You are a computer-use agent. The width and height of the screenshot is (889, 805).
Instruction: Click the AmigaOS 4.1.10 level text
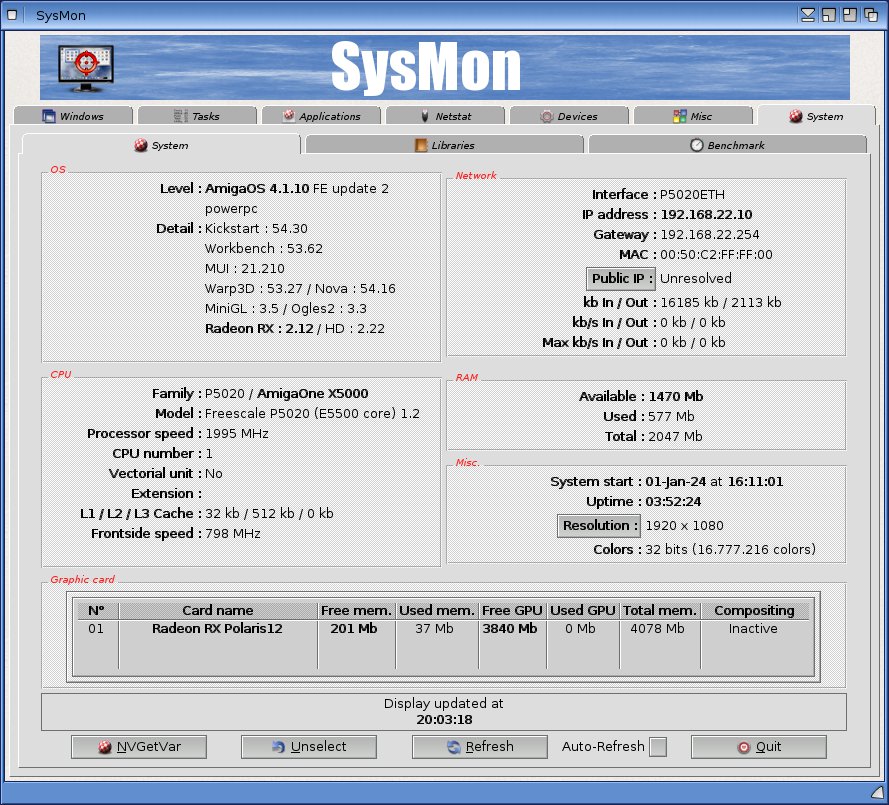point(257,188)
